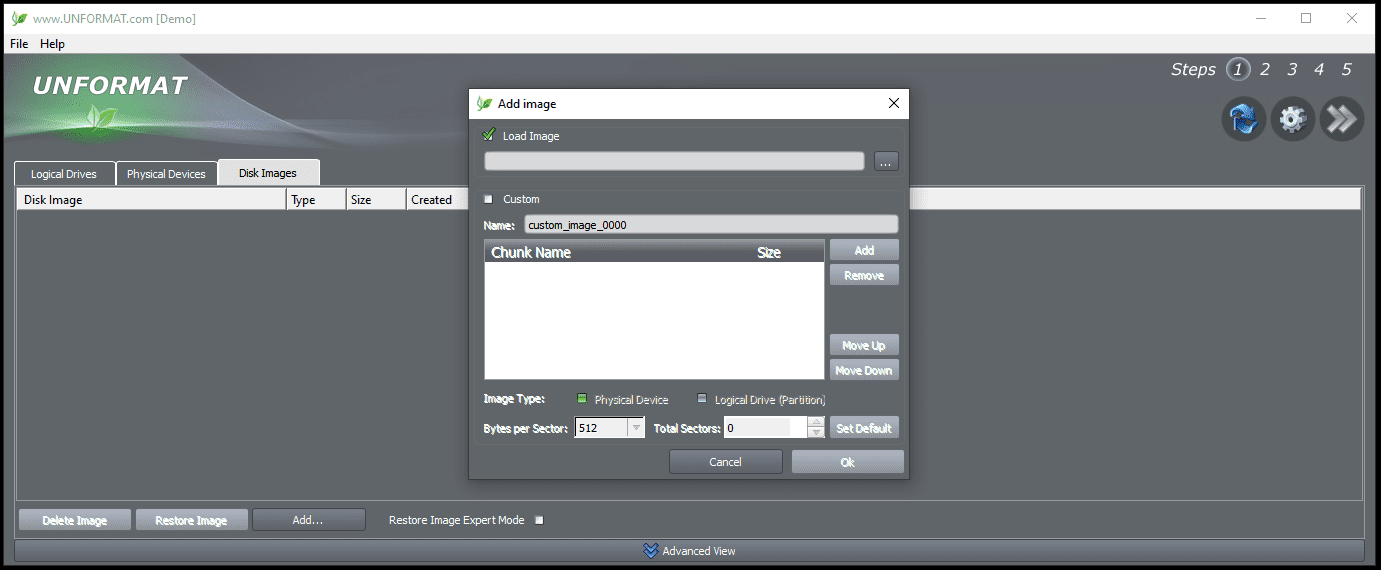Click the load image path field
Screen dimensions: 1381x570
coord(674,161)
